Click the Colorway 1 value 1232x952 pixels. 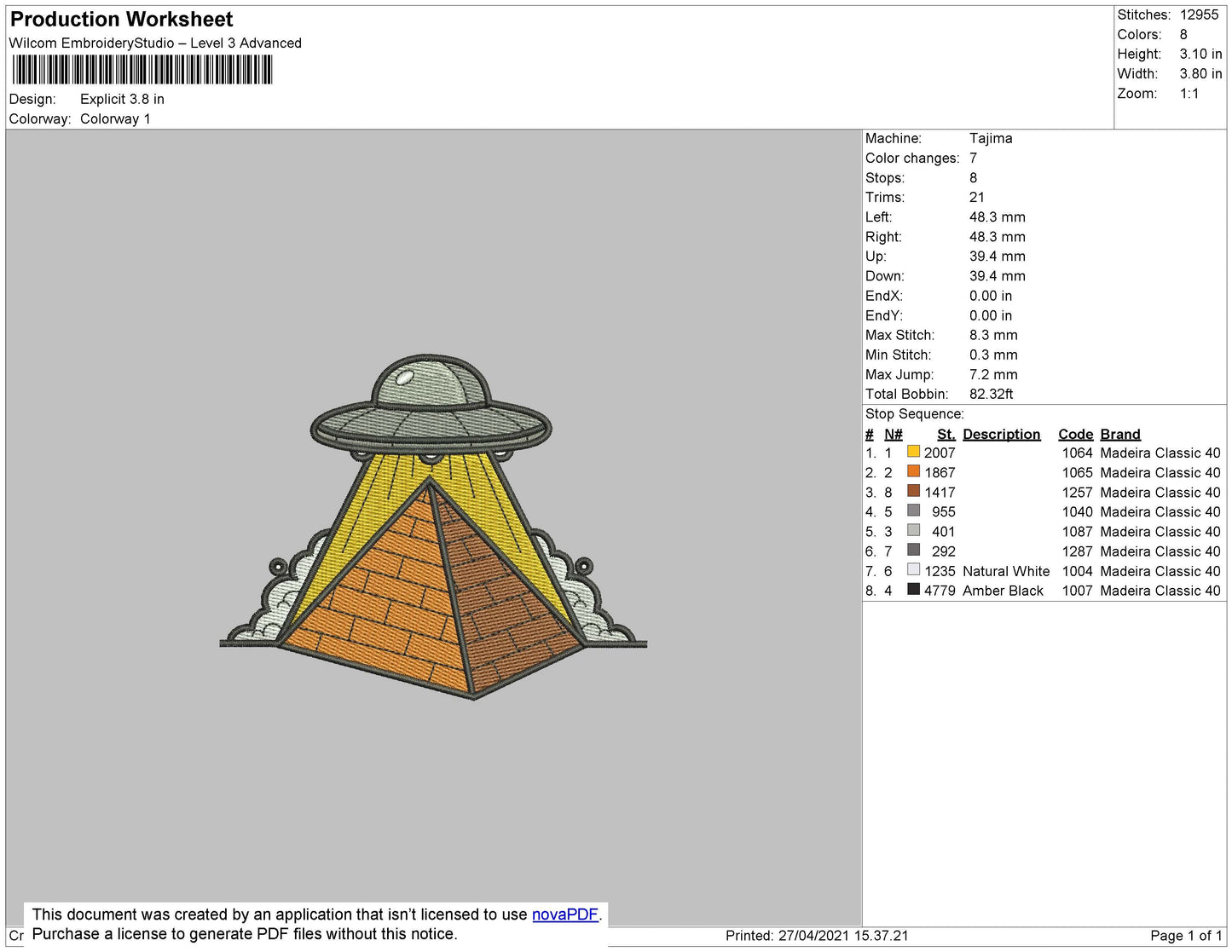tap(115, 118)
